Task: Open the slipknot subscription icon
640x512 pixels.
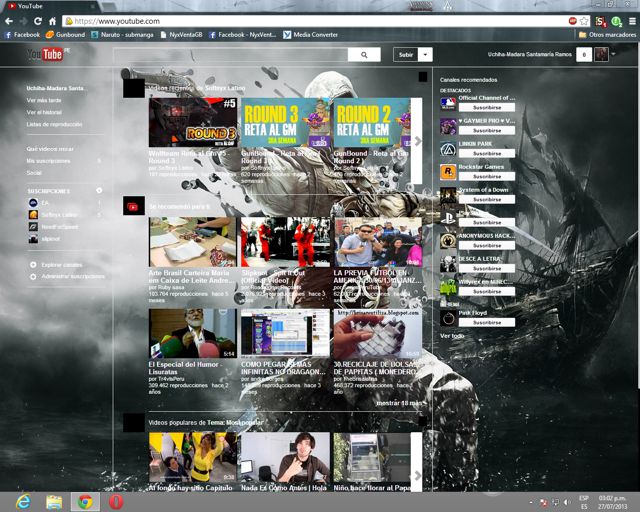Action: [x=33, y=239]
